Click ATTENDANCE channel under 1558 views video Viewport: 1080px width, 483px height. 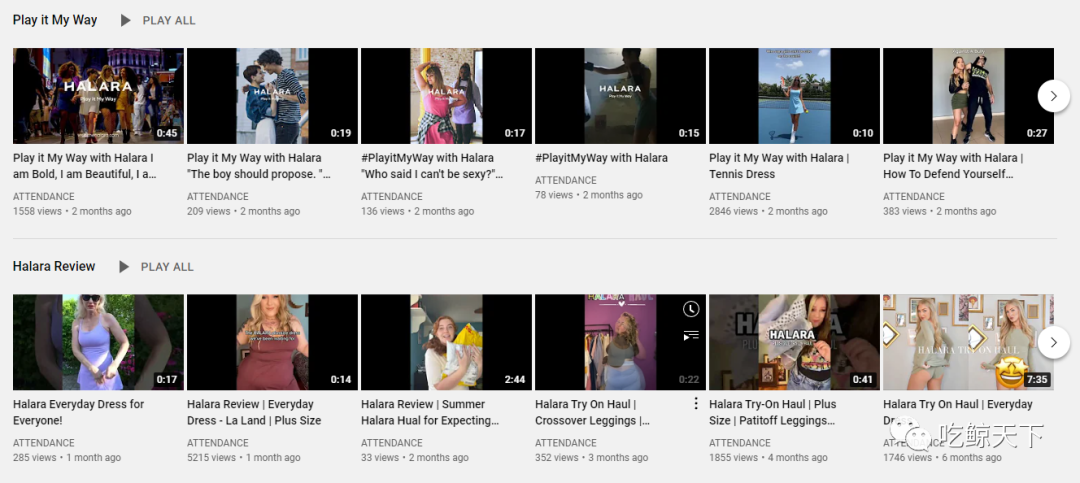point(43,196)
